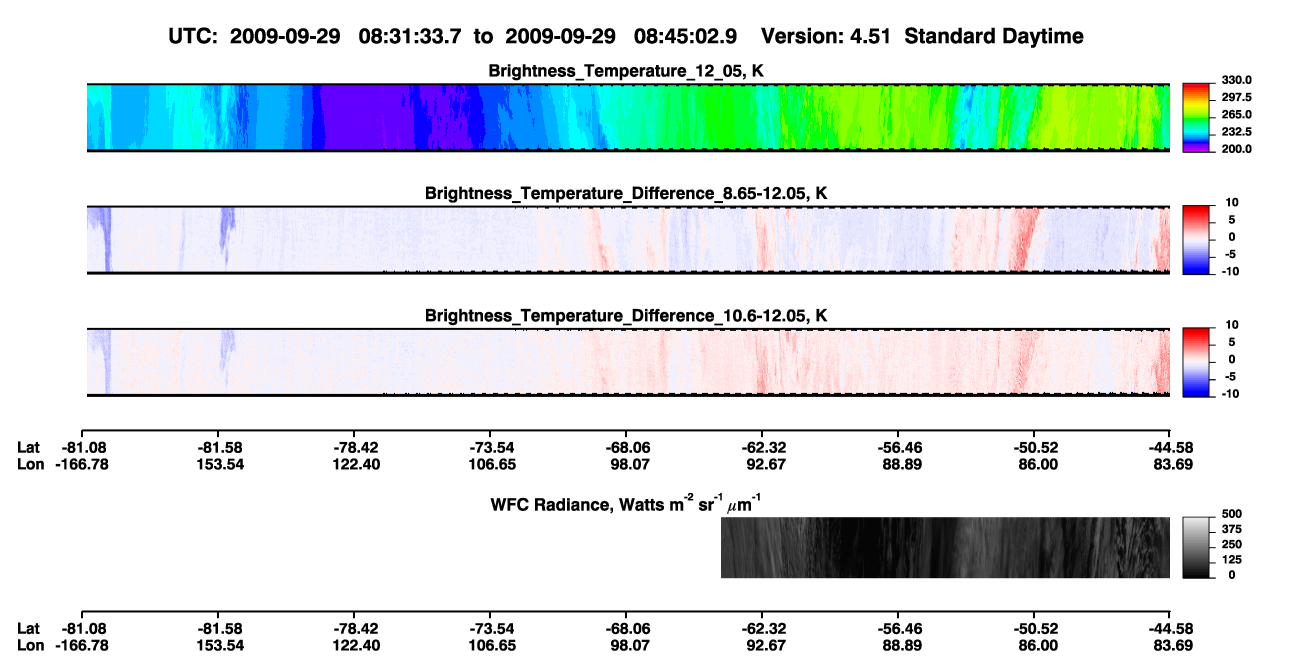Viewport: 1300px width, 667px height.
Task: Click the 375 tick on grayscale color bar
Action: click(1231, 529)
